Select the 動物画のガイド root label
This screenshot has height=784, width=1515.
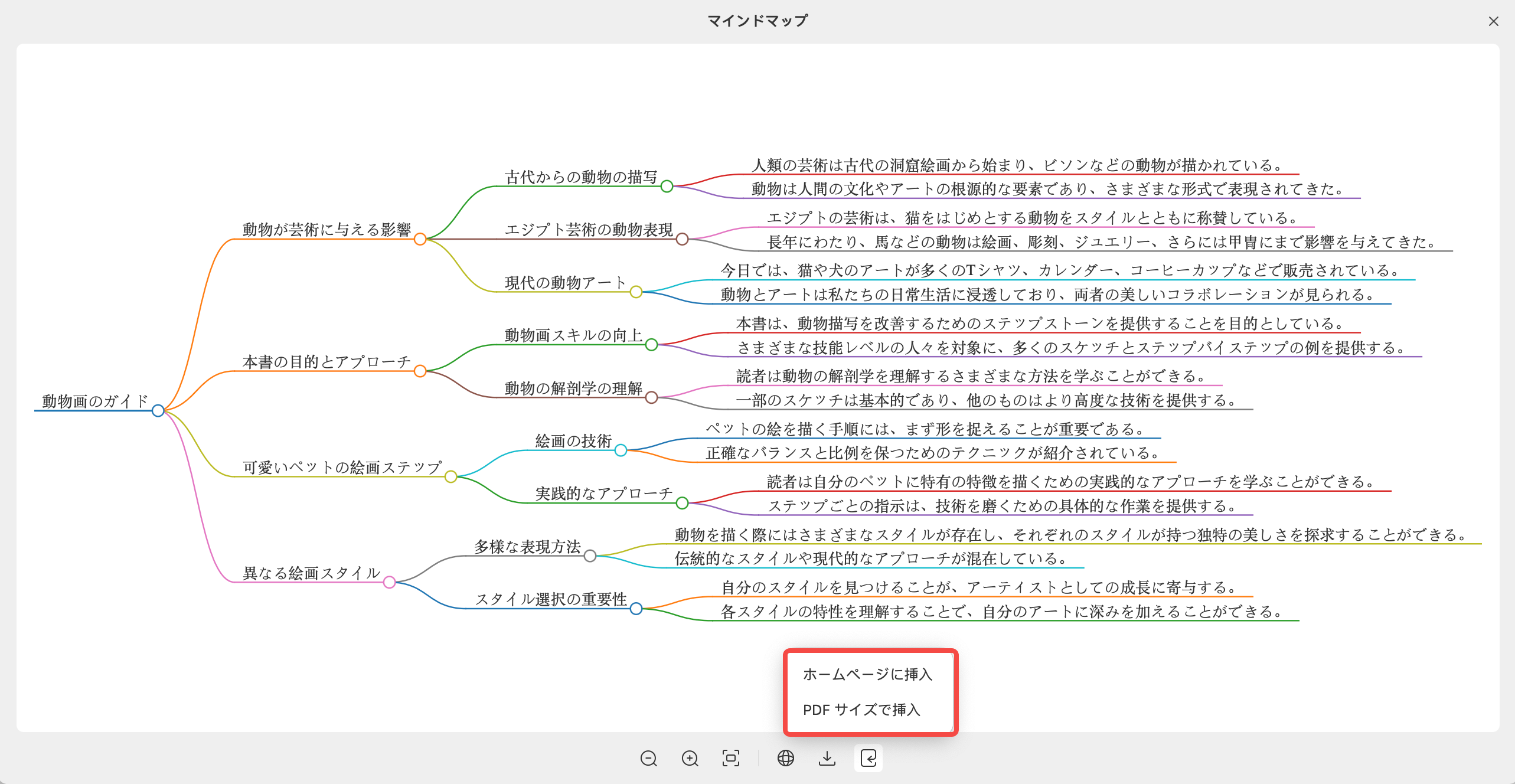click(x=95, y=401)
